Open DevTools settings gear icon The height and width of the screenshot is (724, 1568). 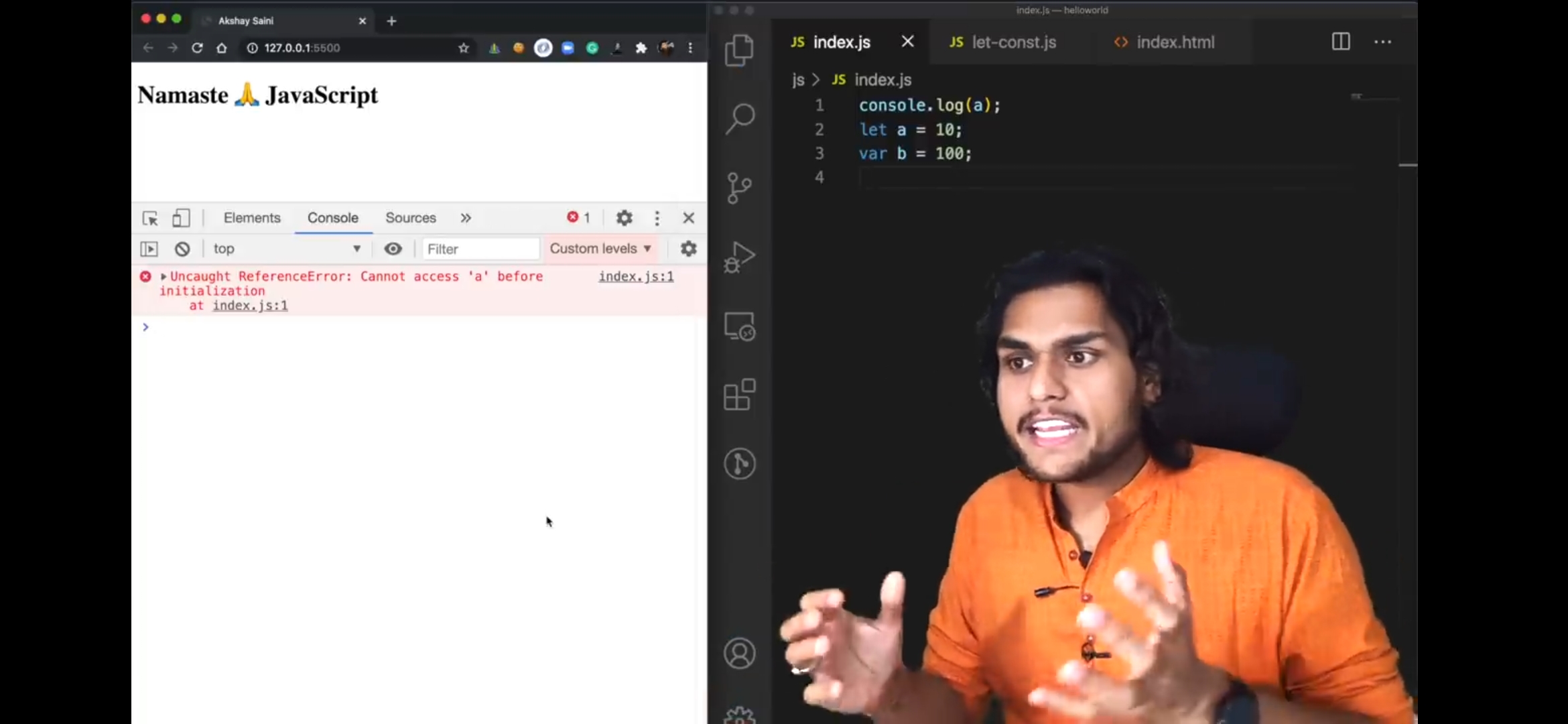624,218
